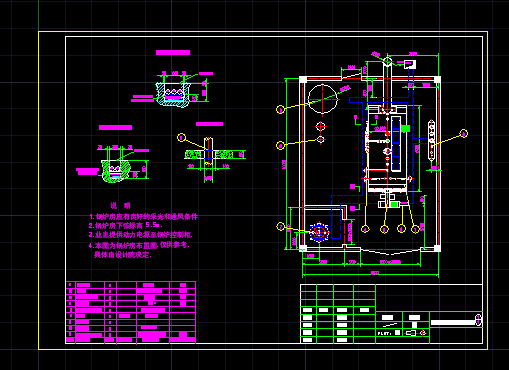Select the magenta title above cyan trench section
The height and width of the screenshot is (370, 509).
click(173, 53)
